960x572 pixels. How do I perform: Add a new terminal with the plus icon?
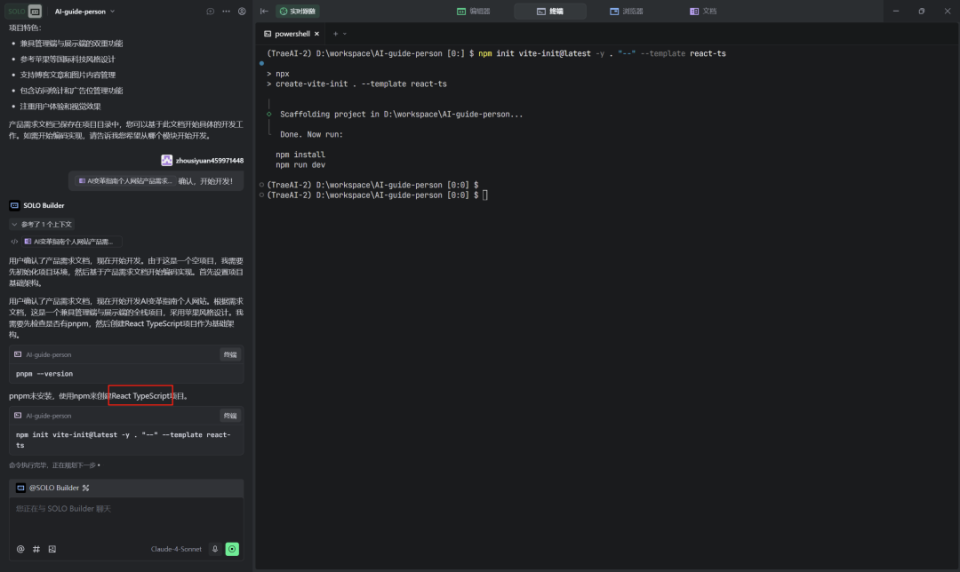335,33
